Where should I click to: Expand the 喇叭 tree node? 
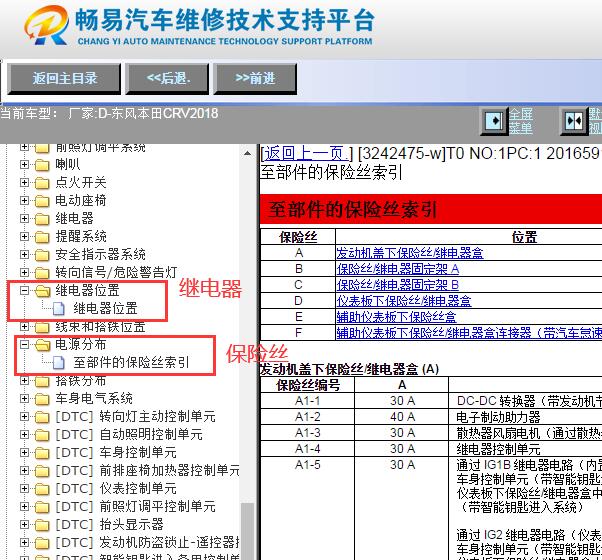24,164
